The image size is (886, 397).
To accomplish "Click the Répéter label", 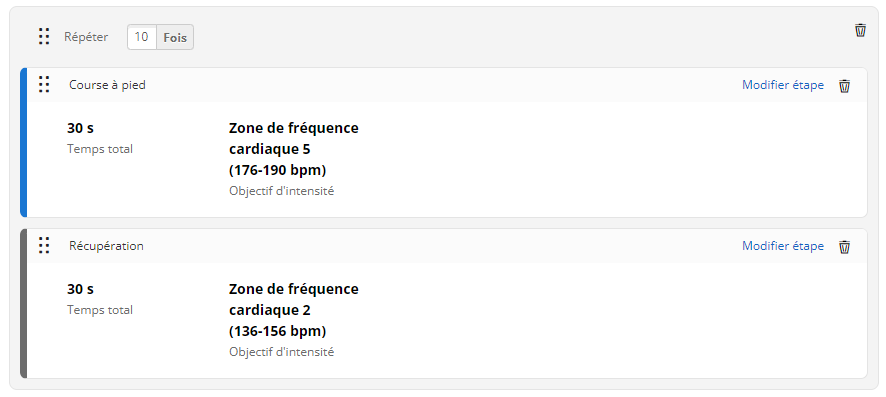I will pyautogui.click(x=86, y=37).
